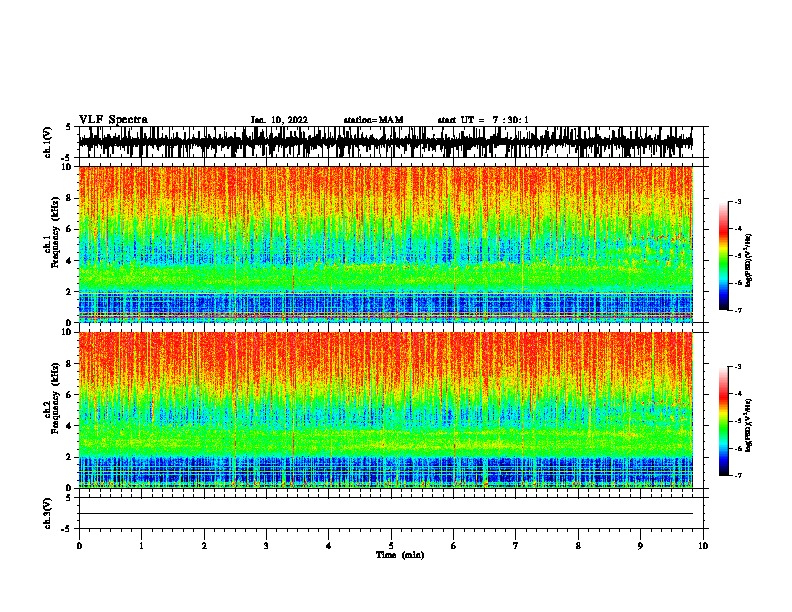The width and height of the screenshot is (792, 612).
Task: Click the flat line in ch.3(V) panel
Action: pos(385,514)
